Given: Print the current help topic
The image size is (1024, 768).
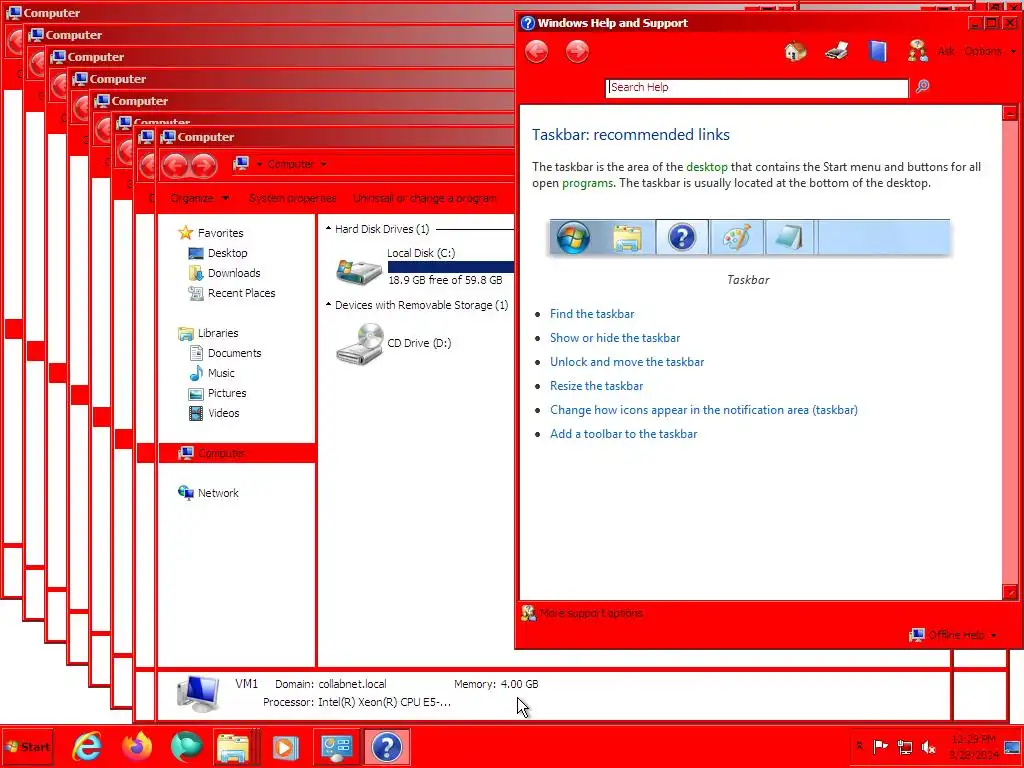Looking at the screenshot, I should [x=837, y=51].
